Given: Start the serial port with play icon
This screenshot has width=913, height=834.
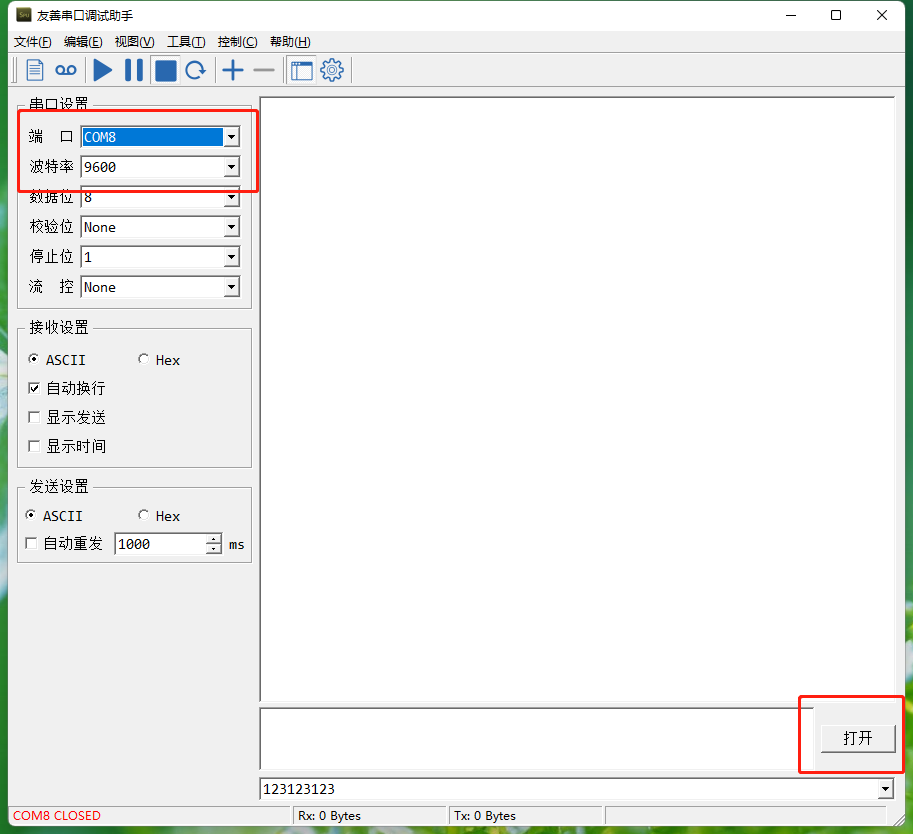Looking at the screenshot, I should pos(102,70).
